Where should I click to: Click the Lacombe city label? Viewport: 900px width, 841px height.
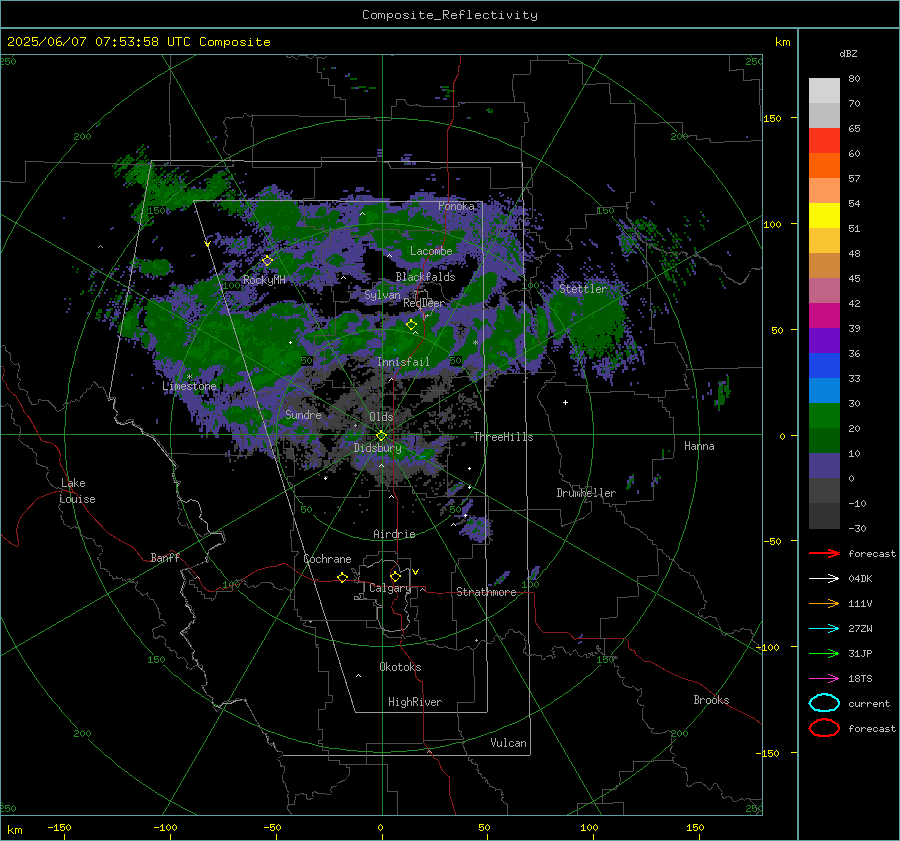pos(431,251)
